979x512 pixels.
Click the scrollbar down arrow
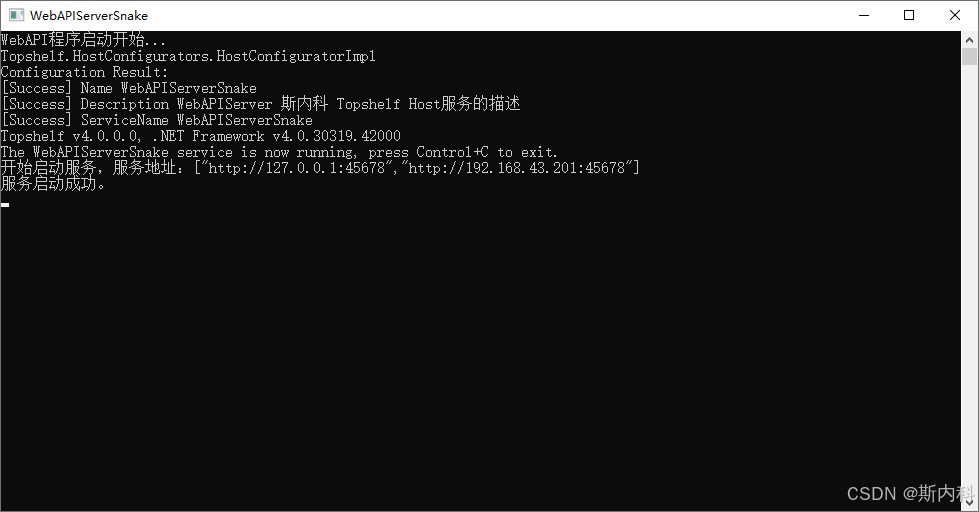[x=969, y=502]
